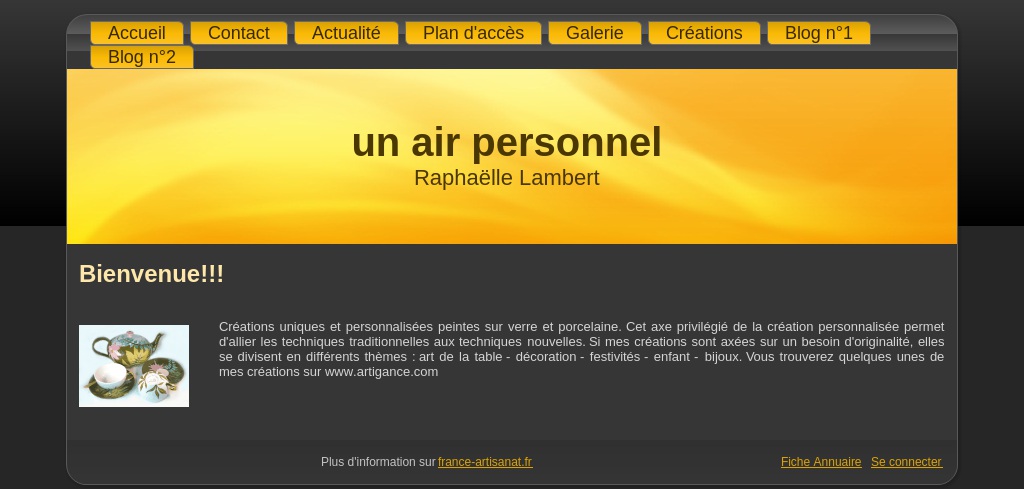Open the Plan d'accès tab

pos(473,33)
